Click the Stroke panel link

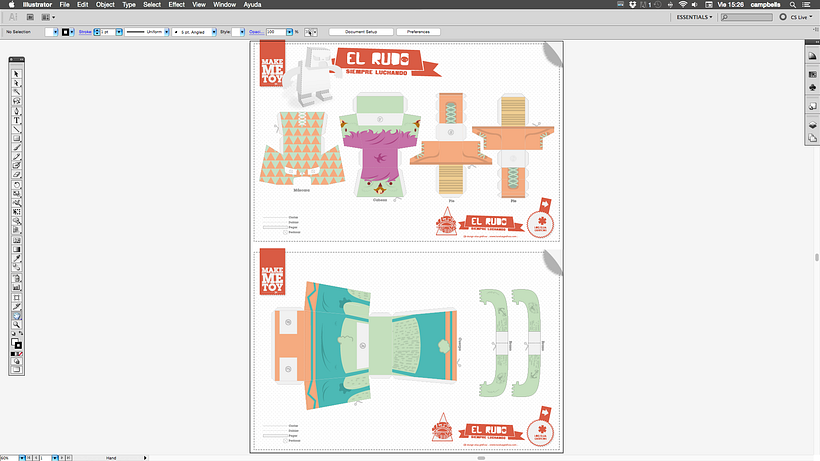(x=85, y=32)
